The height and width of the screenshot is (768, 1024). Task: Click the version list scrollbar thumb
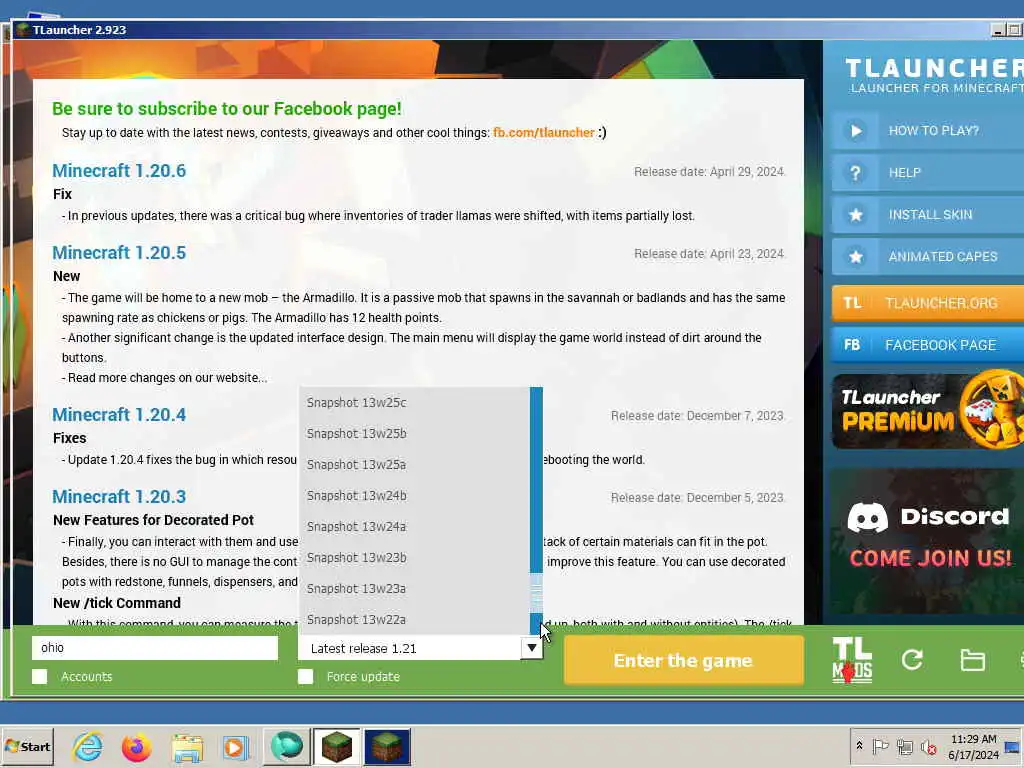tap(536, 592)
